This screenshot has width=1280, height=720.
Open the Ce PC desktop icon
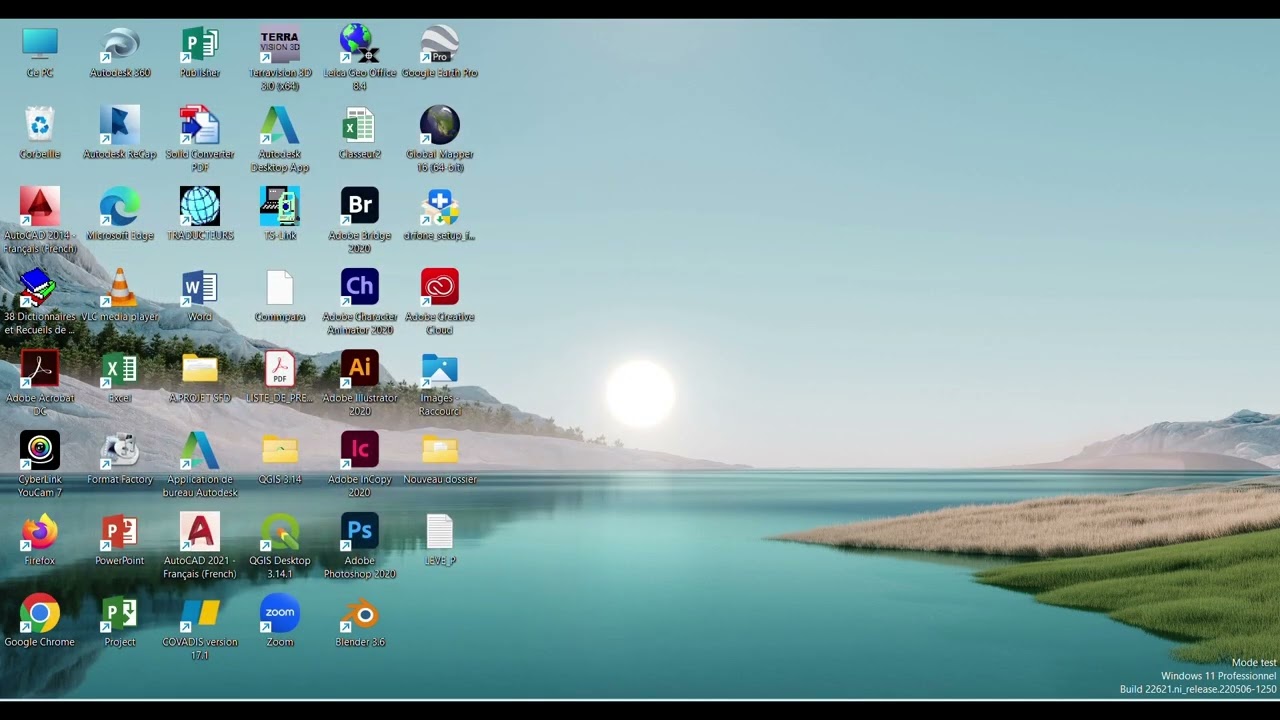(40, 44)
